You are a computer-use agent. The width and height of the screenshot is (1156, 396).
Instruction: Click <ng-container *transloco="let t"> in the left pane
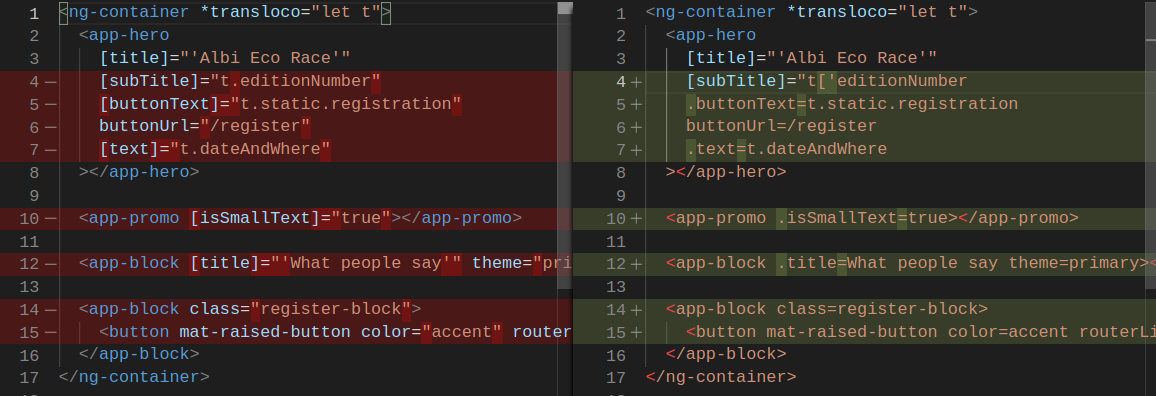(225, 13)
